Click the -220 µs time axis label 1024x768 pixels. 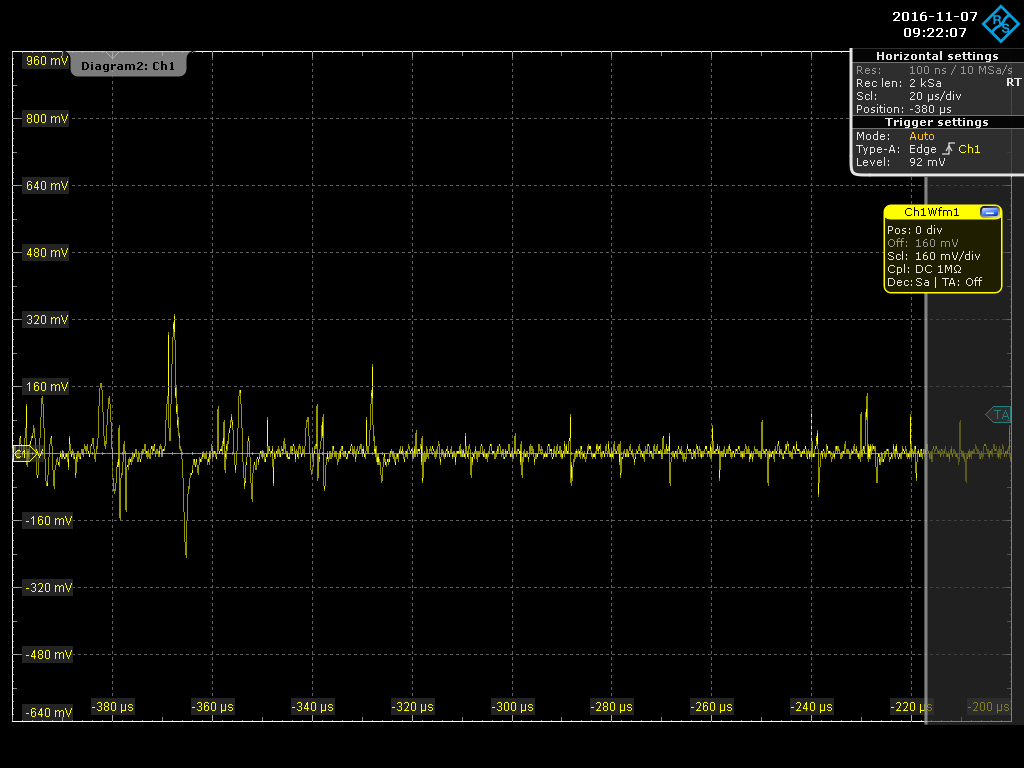tap(911, 707)
